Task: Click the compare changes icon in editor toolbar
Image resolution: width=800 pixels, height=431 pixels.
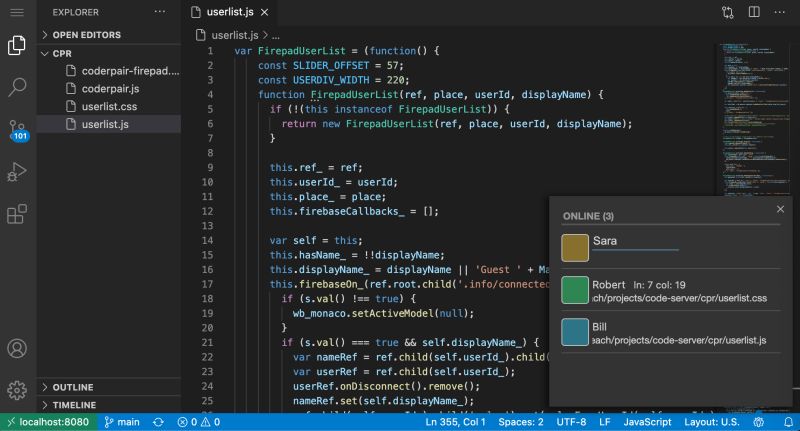Action: (728, 12)
